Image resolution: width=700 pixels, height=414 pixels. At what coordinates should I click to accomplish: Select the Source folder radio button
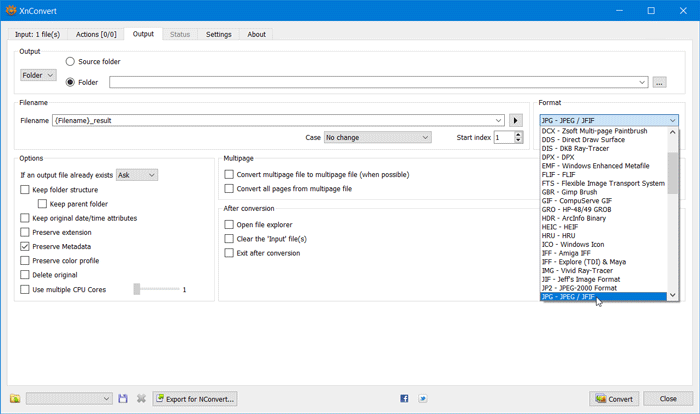pos(71,61)
